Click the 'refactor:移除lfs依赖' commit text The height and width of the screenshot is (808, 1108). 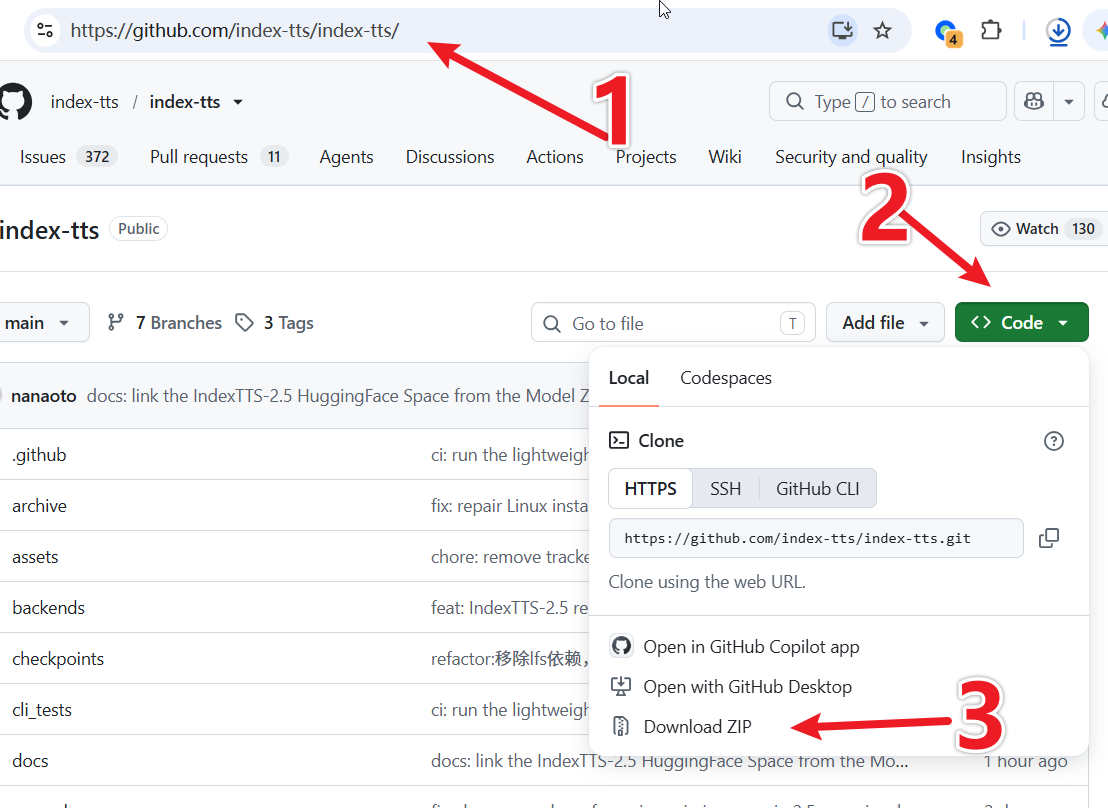[x=509, y=659]
